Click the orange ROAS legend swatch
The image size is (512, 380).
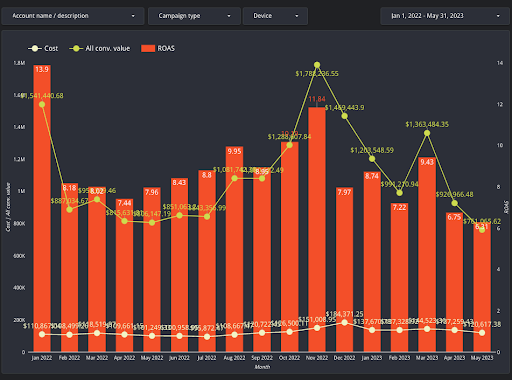click(148, 48)
